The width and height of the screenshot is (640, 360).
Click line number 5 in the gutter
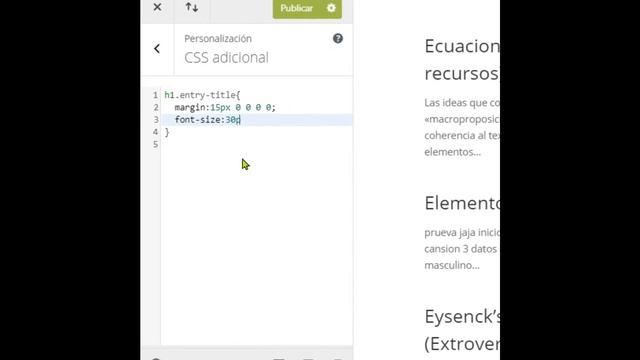click(x=156, y=144)
